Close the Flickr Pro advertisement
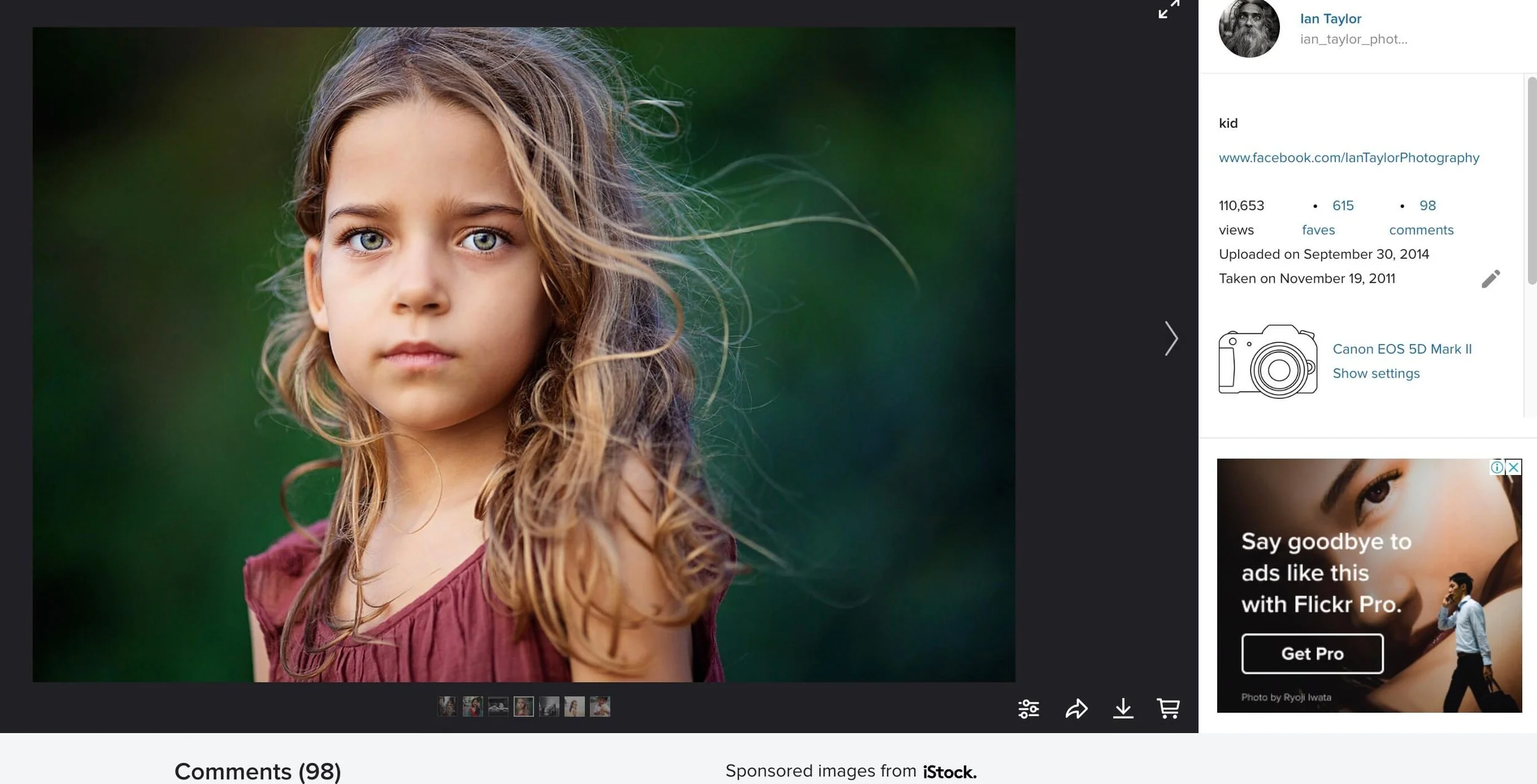 click(x=1514, y=467)
